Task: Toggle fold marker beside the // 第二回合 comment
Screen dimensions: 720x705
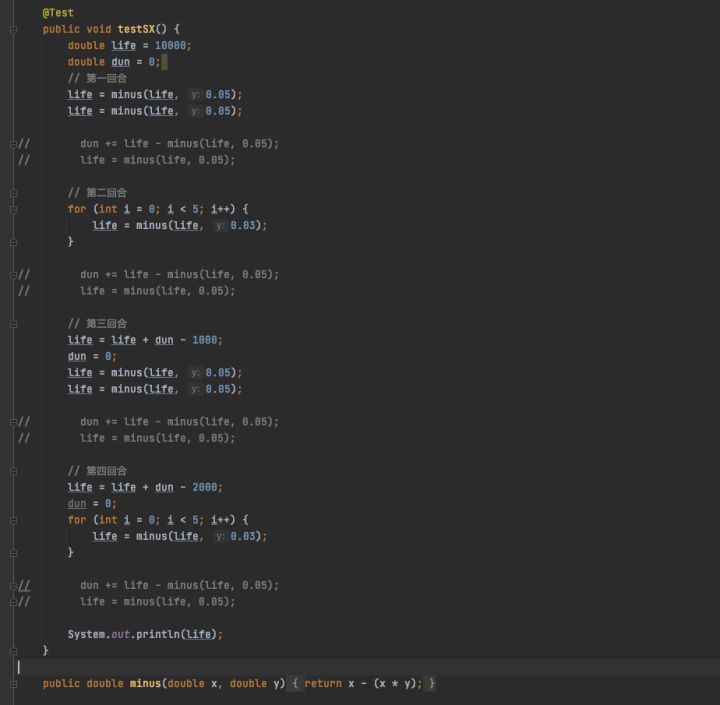Action: tap(13, 193)
